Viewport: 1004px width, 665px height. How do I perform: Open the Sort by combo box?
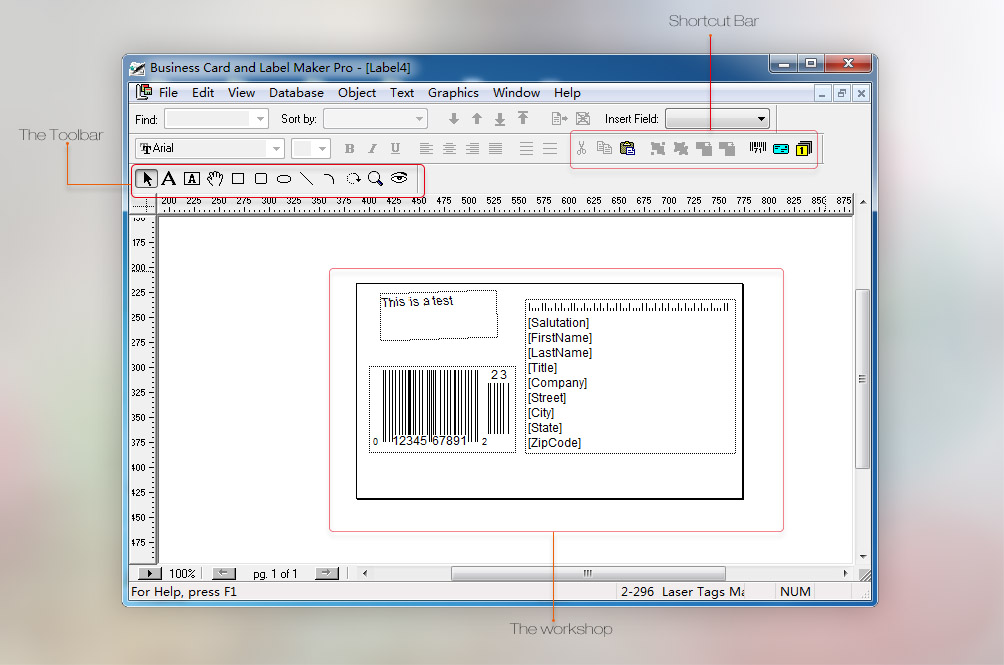click(419, 119)
